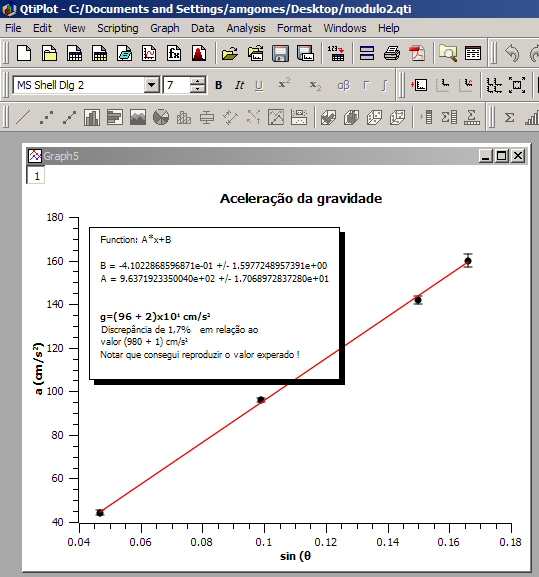Open the Analysis menu
This screenshot has height=577, width=539.
tap(246, 28)
